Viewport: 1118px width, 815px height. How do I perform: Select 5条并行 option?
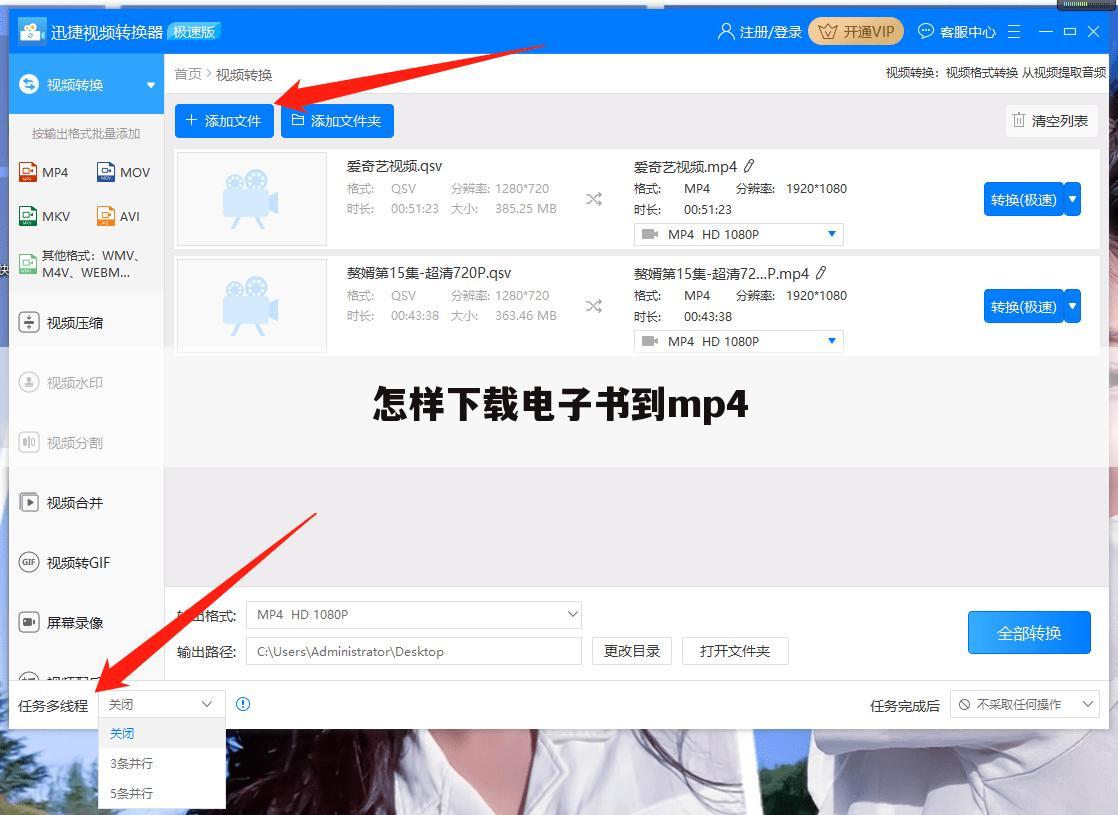tap(162, 793)
